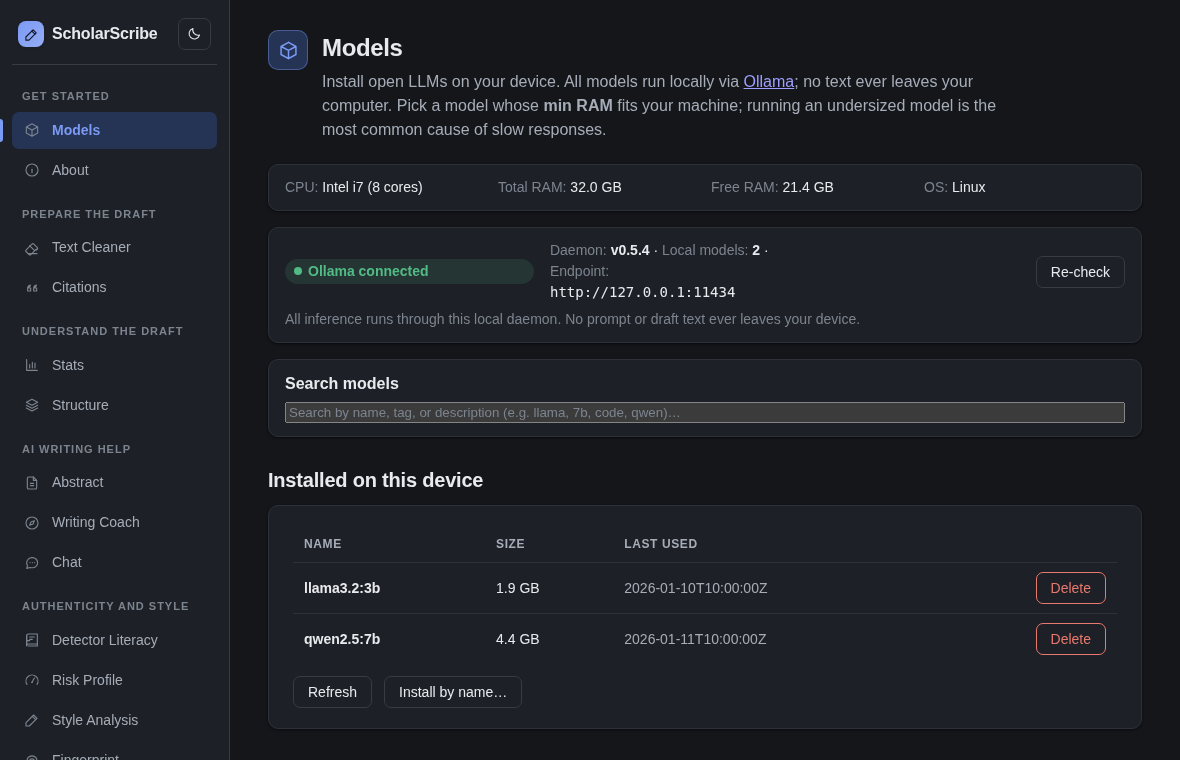
Task: Click the 4.4 GB size cell
Action: pyautogui.click(x=518, y=639)
